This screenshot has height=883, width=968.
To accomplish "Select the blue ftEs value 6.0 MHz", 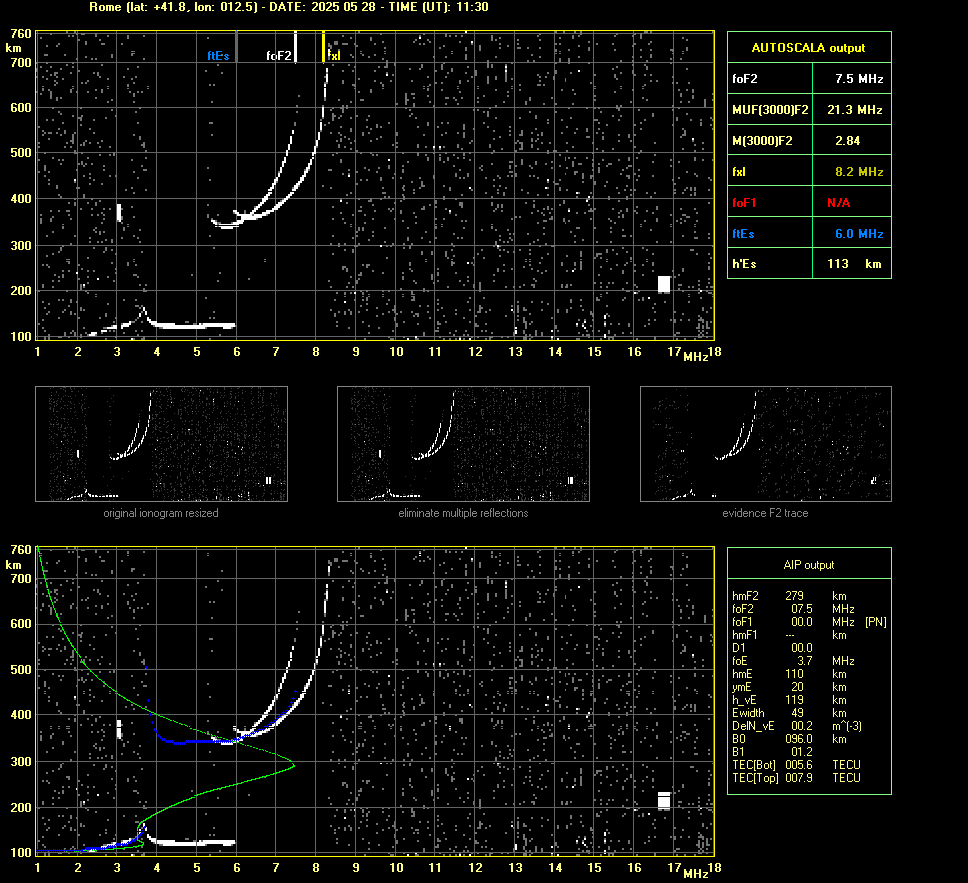I will click(859, 234).
